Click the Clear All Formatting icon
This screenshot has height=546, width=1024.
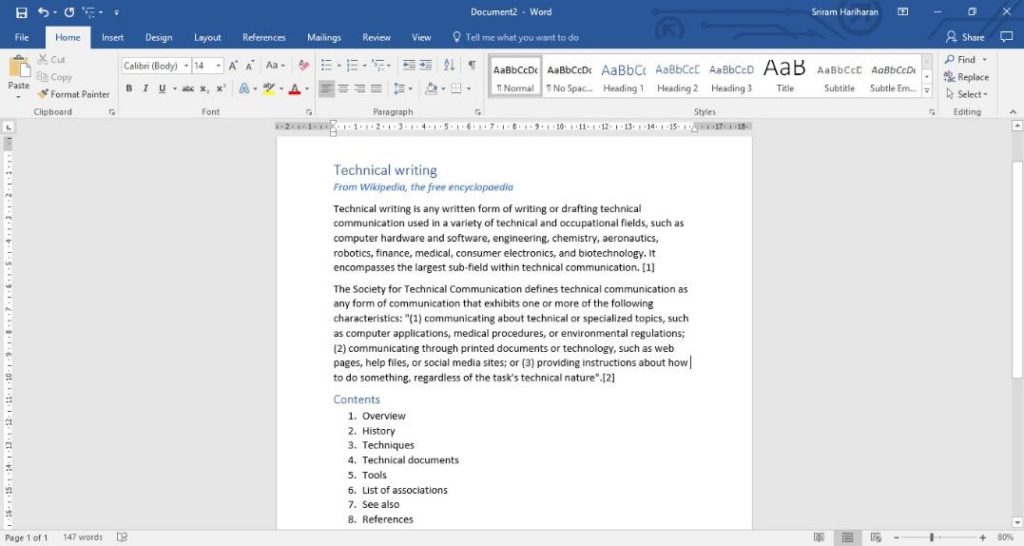[x=303, y=66]
